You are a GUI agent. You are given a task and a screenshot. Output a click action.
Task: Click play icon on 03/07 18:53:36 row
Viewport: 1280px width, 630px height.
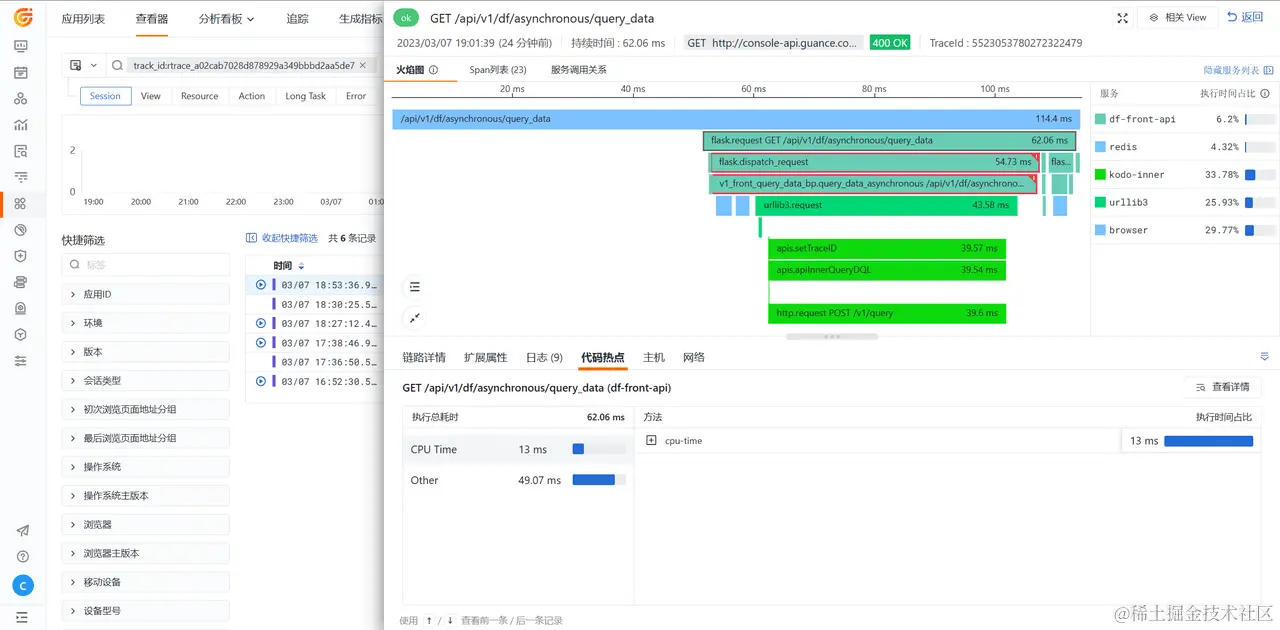261,285
